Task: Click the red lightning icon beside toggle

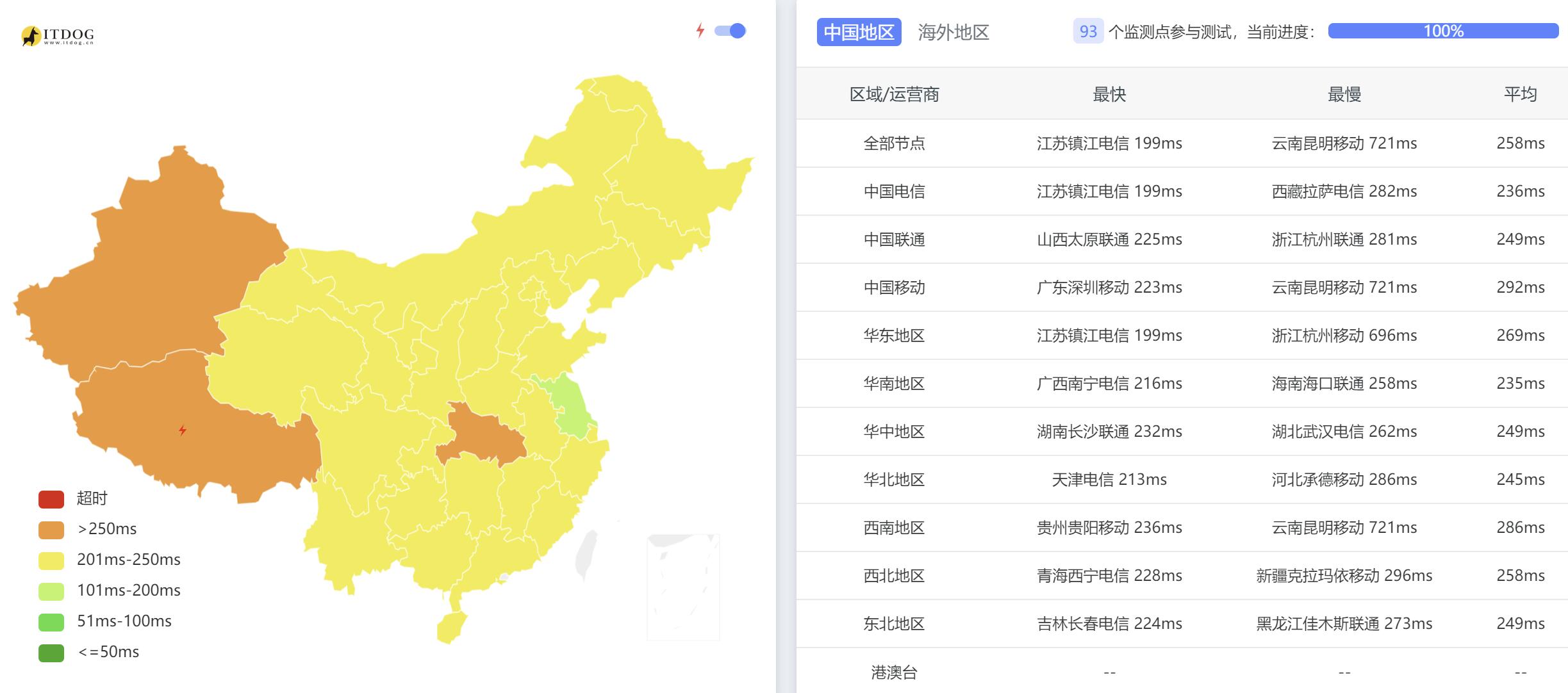Action: click(700, 30)
